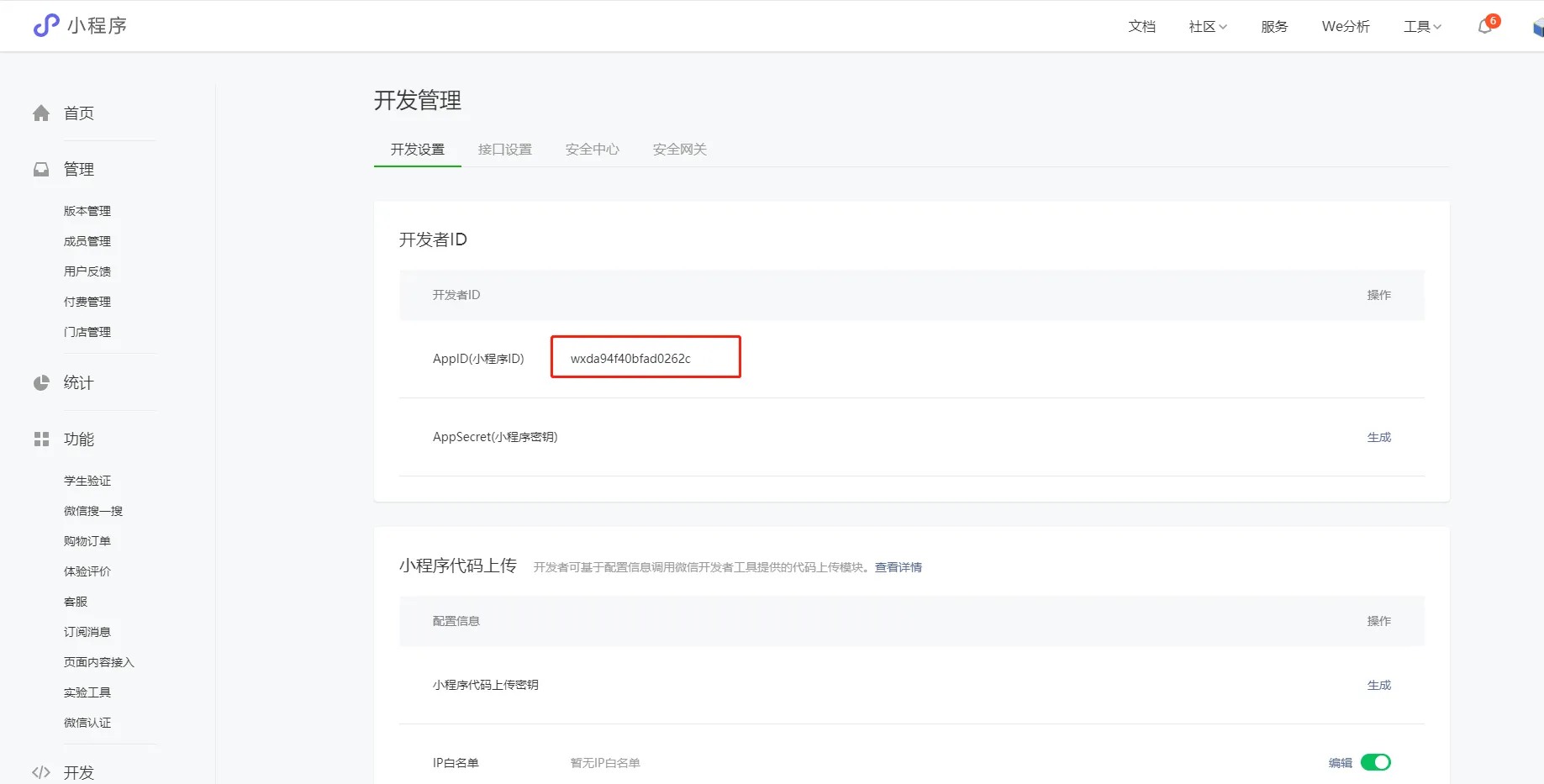This screenshot has width=1544, height=784.
Task: Switch to the 接口设置 tab
Action: [504, 150]
